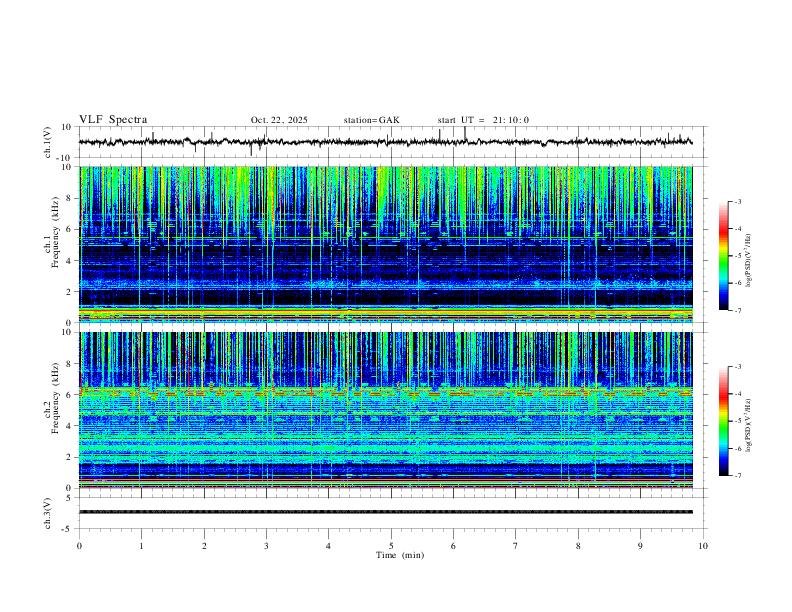Click the yellow sub-1 kHz band in ch.1 spectrogram
792x612 pixels.
[385, 313]
